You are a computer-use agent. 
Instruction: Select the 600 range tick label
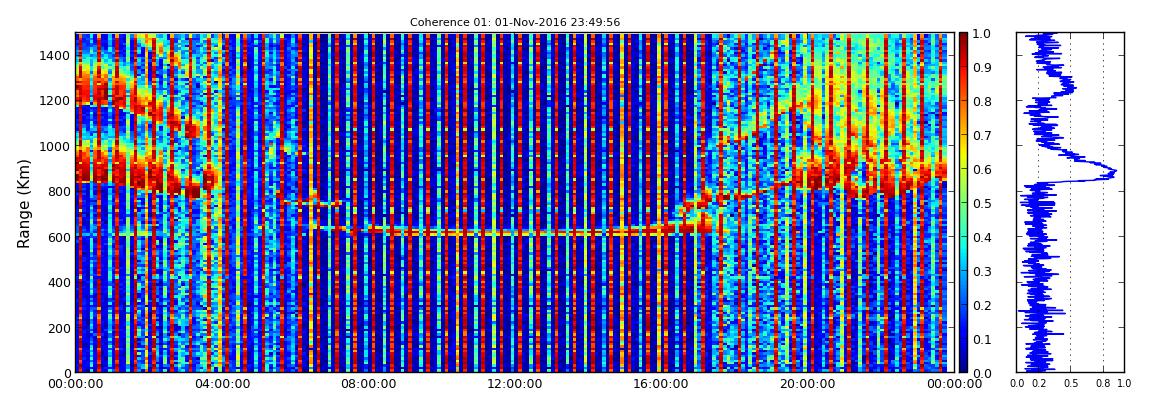(x=58, y=237)
